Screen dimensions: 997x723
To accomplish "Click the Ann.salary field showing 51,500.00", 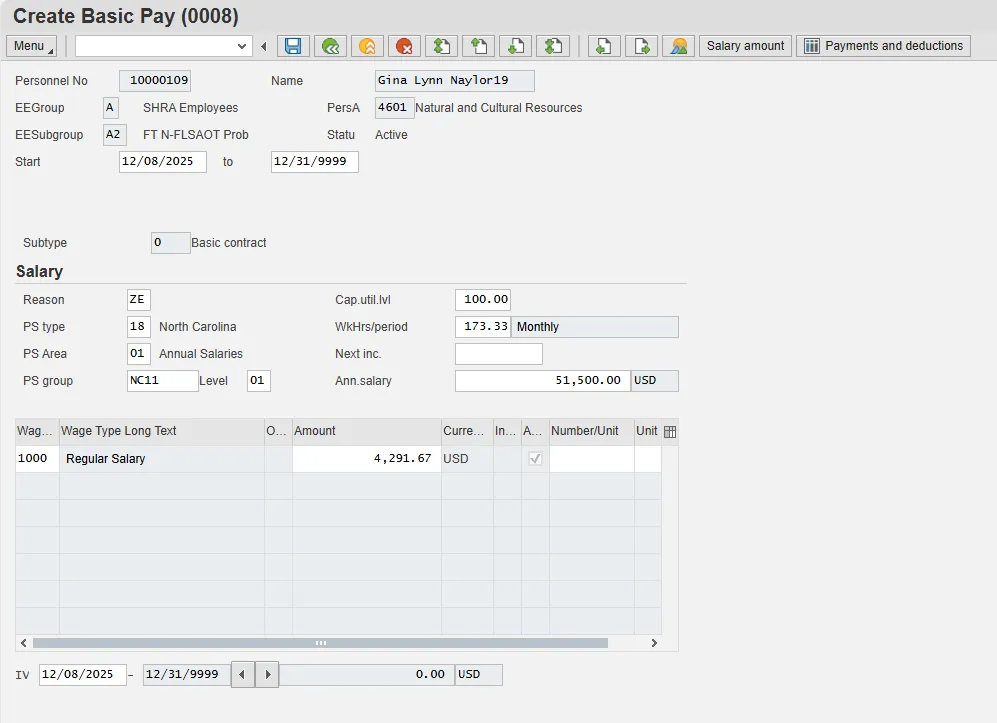I will click(x=542, y=381).
